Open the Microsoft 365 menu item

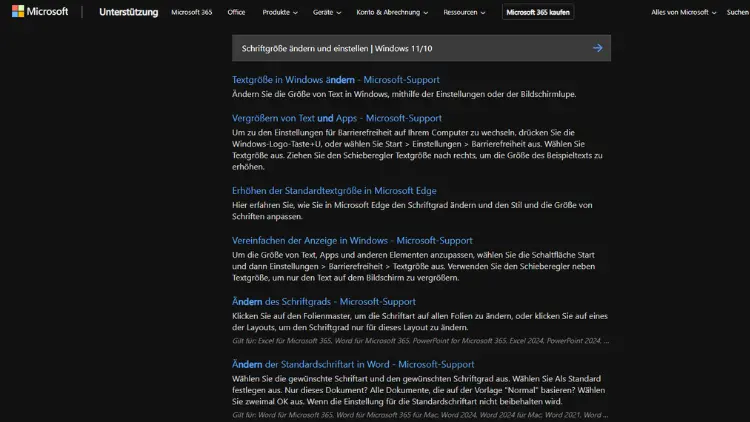(191, 12)
